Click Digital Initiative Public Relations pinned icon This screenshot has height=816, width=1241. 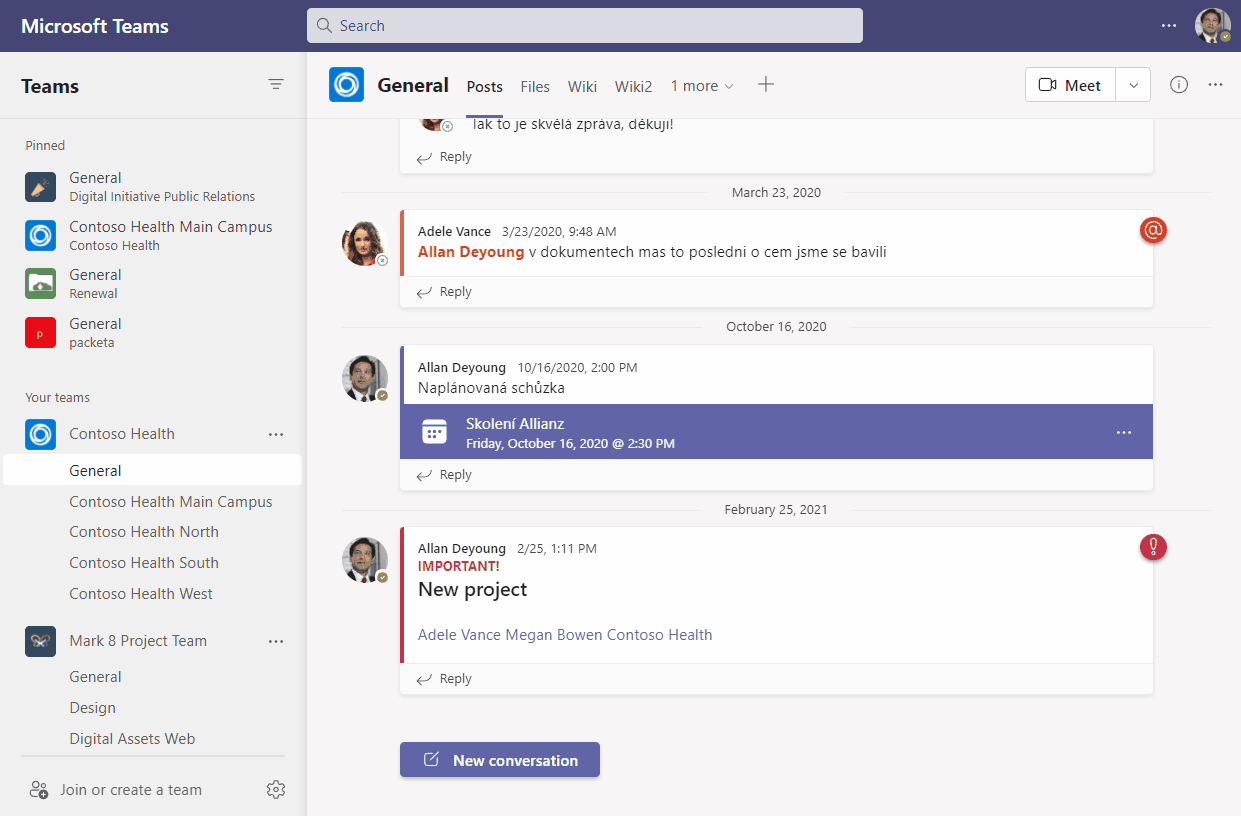pos(40,186)
